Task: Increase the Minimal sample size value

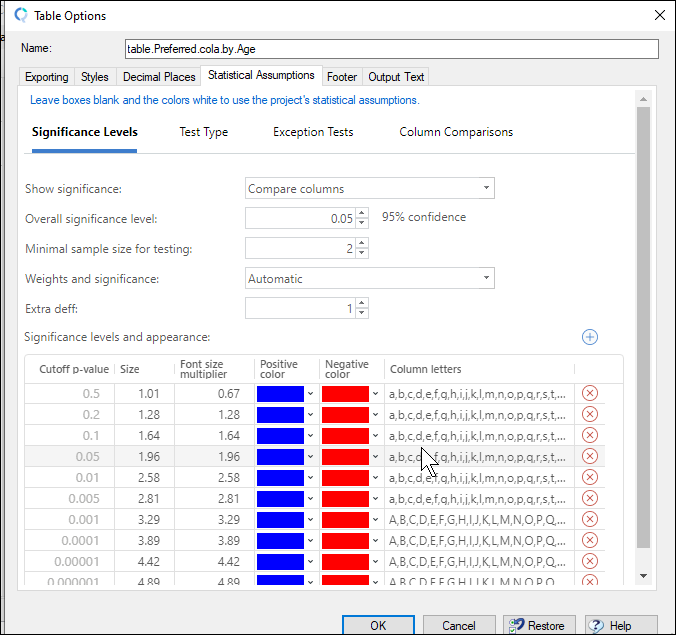Action: click(x=362, y=243)
